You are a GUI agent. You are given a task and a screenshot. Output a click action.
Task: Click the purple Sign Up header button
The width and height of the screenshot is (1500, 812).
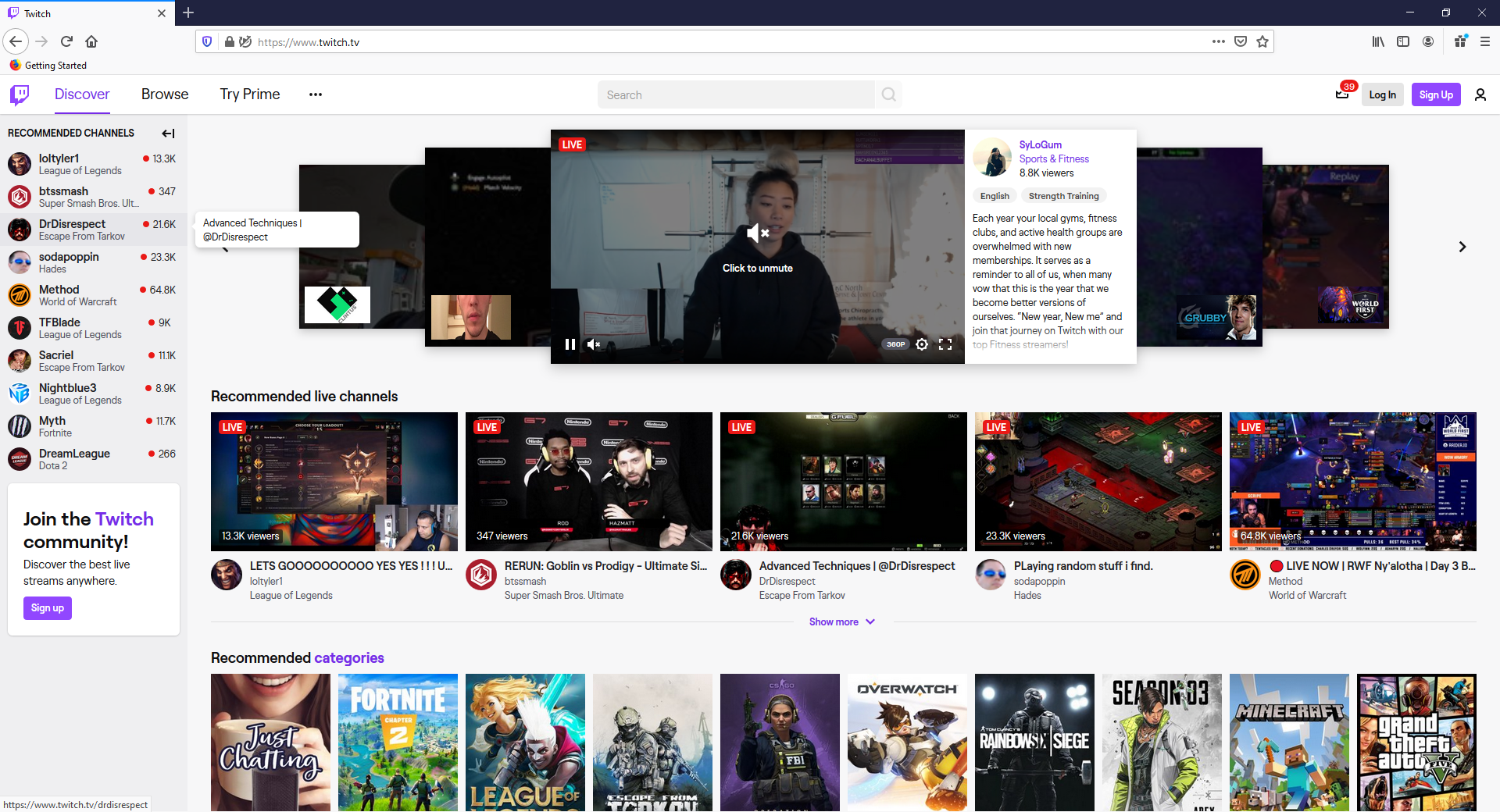tap(1435, 94)
